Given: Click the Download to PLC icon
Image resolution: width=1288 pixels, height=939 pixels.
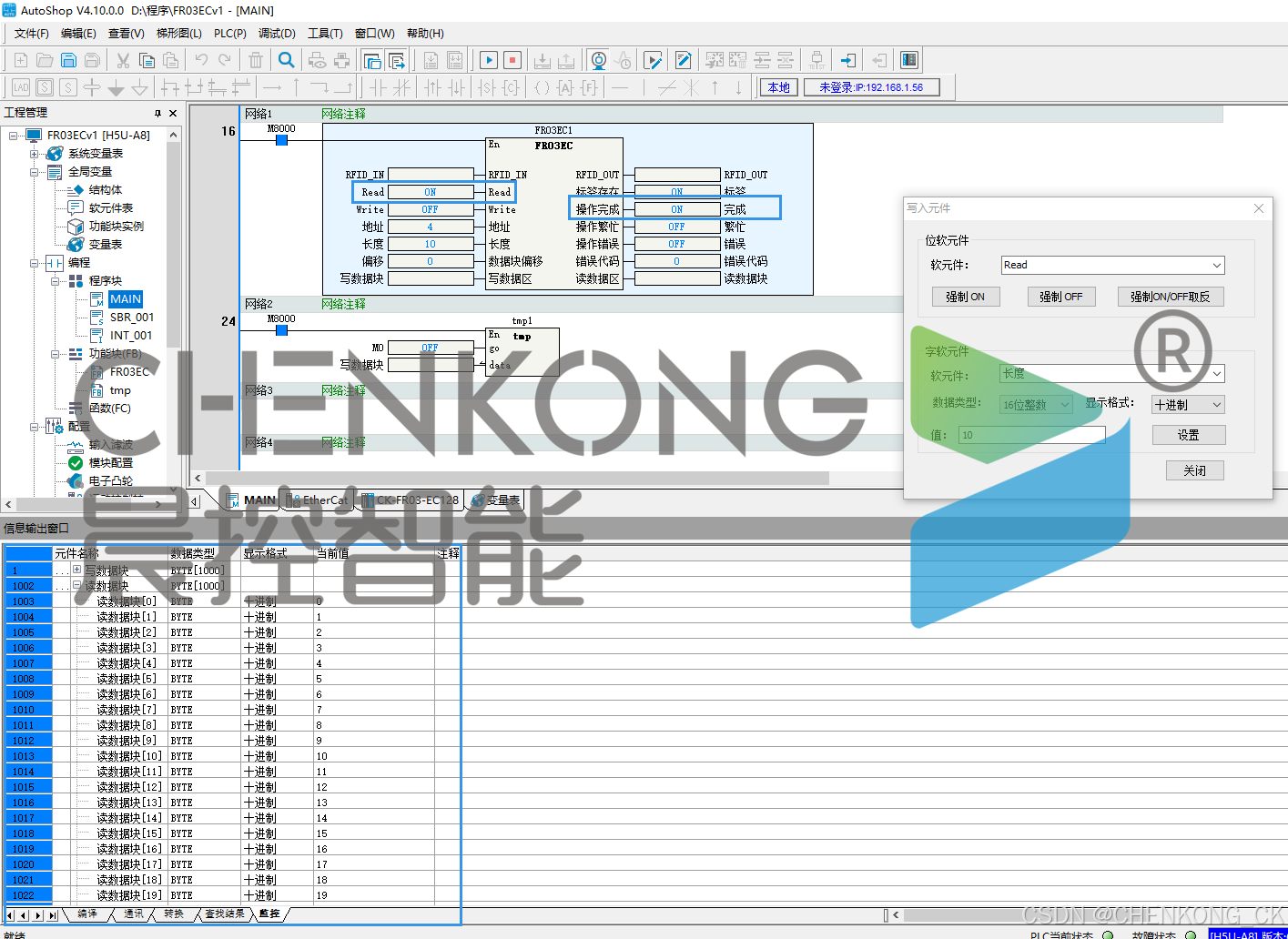Looking at the screenshot, I should click(543, 60).
